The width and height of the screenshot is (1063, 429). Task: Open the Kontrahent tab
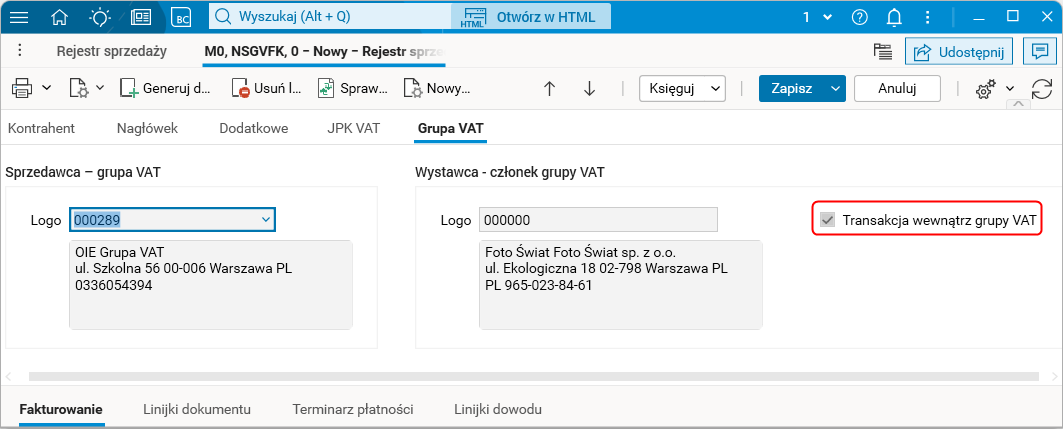[41, 128]
